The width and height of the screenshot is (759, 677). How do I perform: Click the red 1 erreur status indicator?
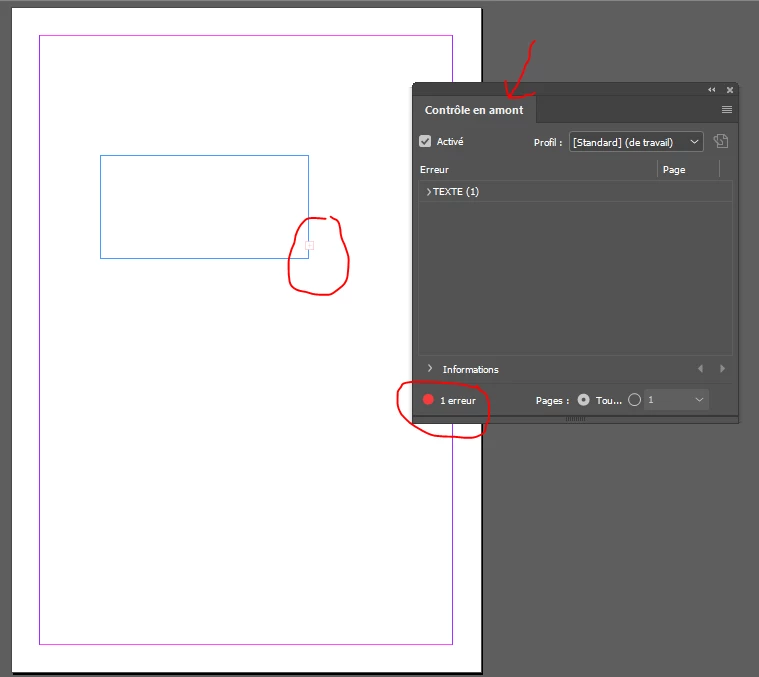pos(428,400)
